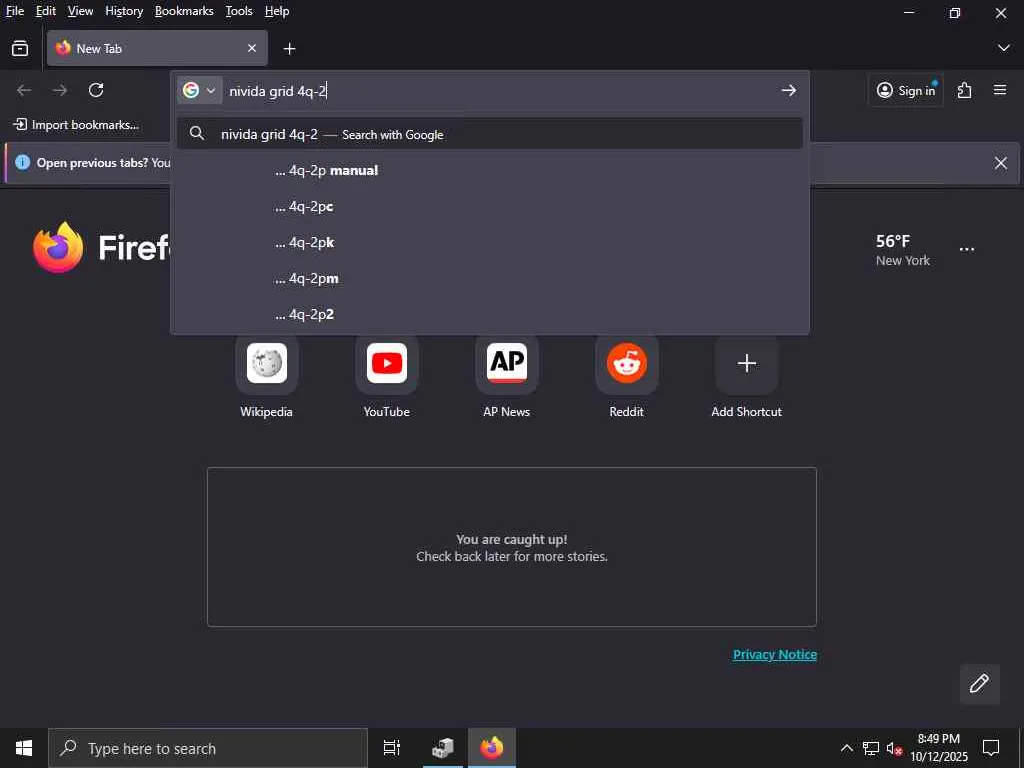Image resolution: width=1024 pixels, height=768 pixels.
Task: Click the muted volume tray icon
Action: [895, 748]
